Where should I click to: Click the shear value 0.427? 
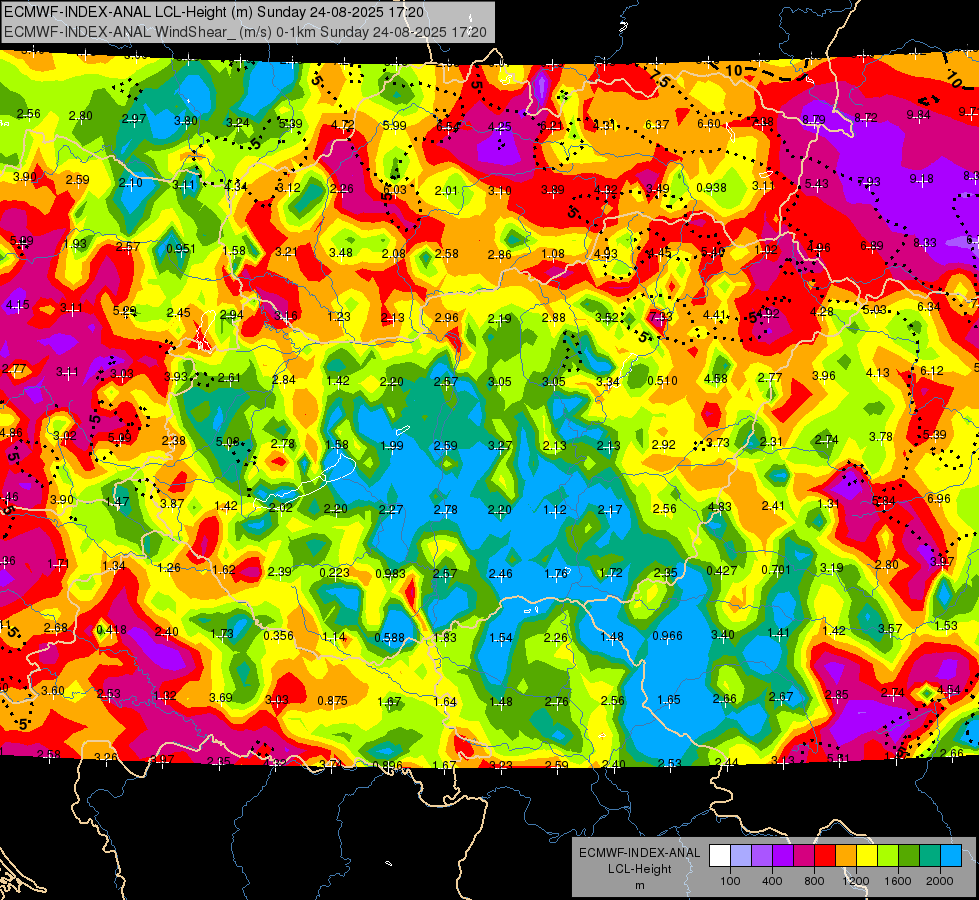tap(721, 570)
